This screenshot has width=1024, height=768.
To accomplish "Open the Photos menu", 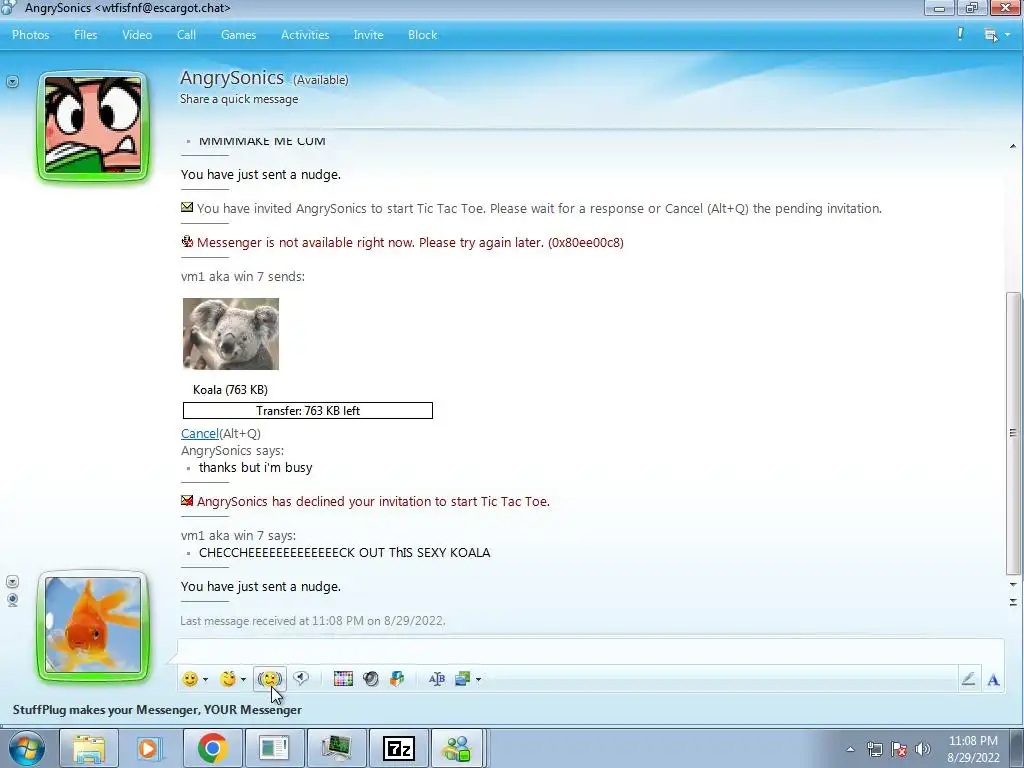I will point(31,35).
